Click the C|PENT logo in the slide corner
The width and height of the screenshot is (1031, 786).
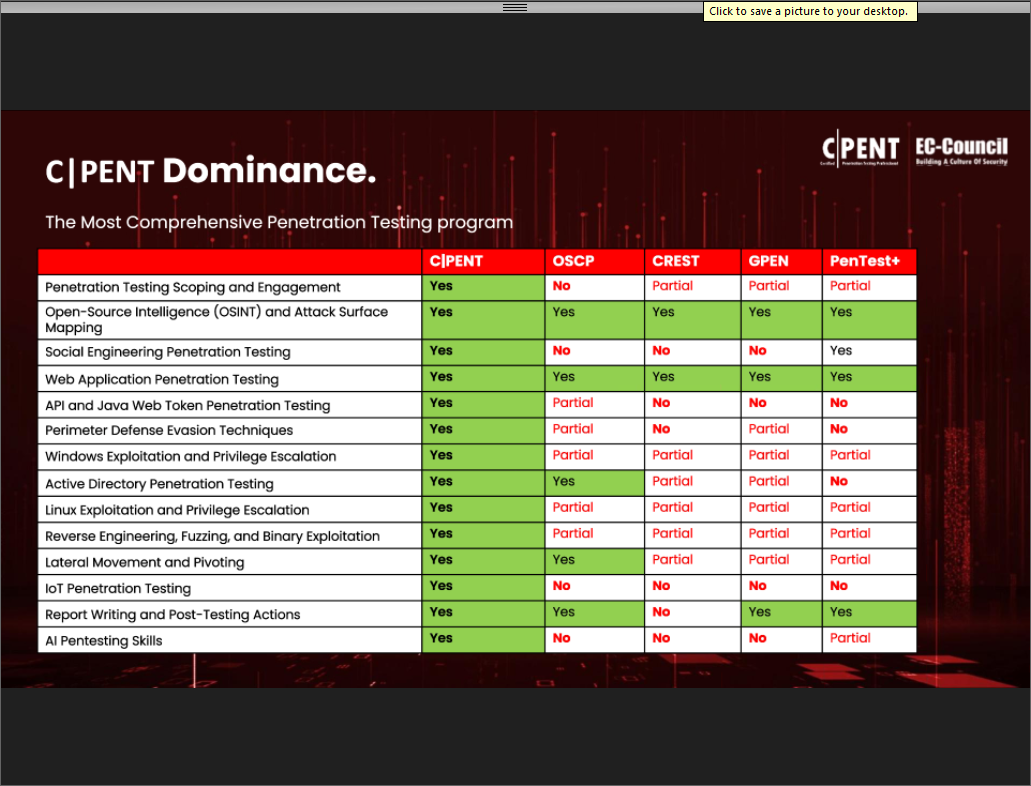click(860, 149)
